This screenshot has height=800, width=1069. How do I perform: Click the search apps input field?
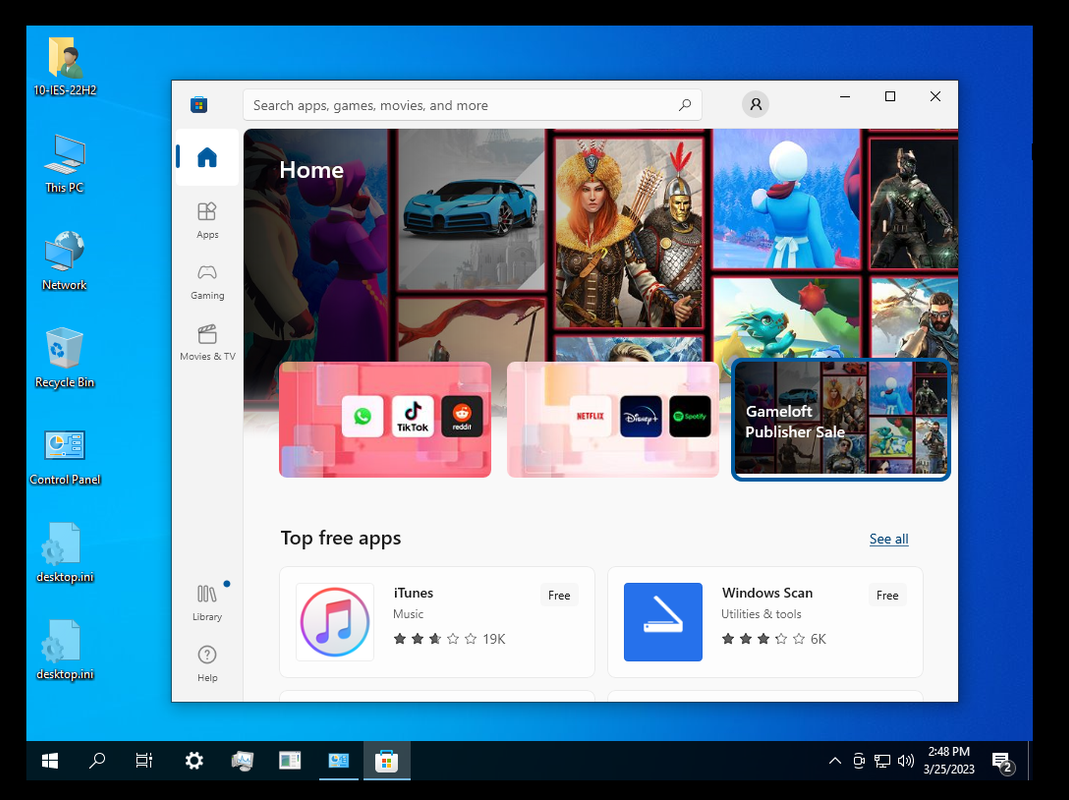point(472,105)
